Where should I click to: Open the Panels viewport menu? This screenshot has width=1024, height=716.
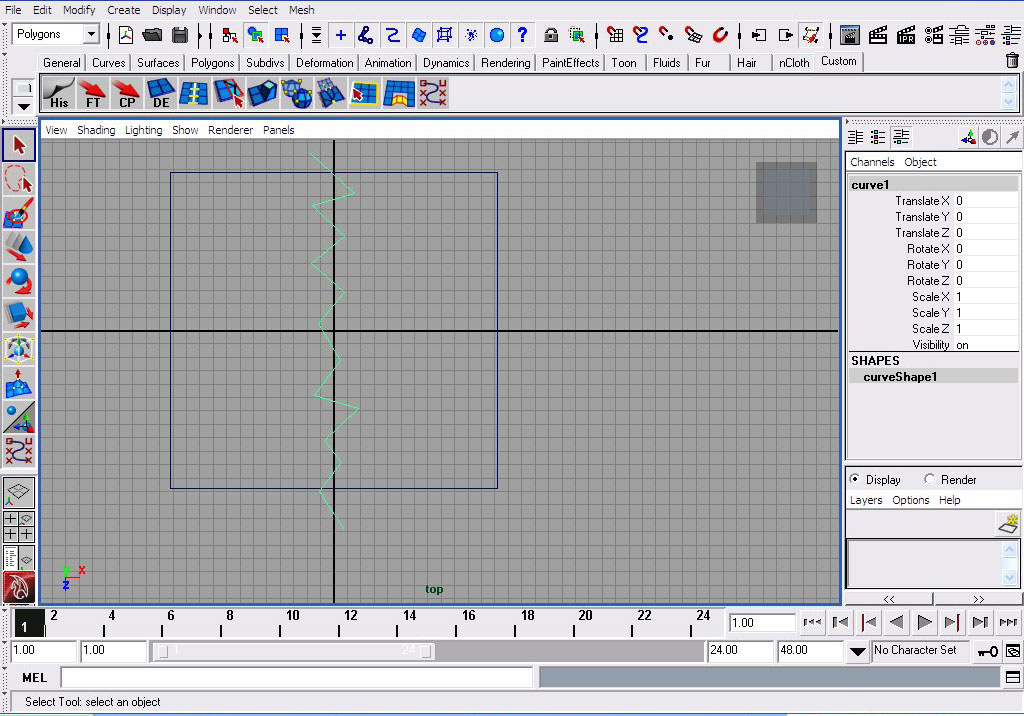click(x=278, y=130)
